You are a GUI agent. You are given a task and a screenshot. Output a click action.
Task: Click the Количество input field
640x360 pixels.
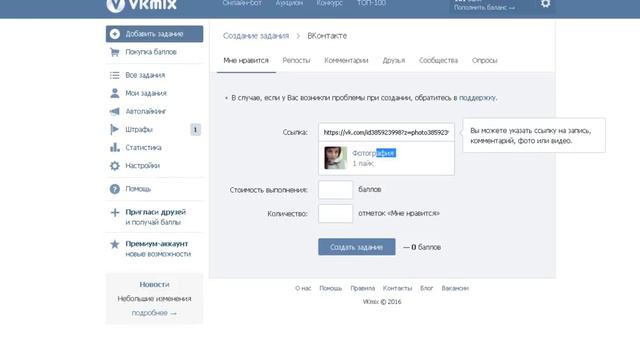coord(336,213)
